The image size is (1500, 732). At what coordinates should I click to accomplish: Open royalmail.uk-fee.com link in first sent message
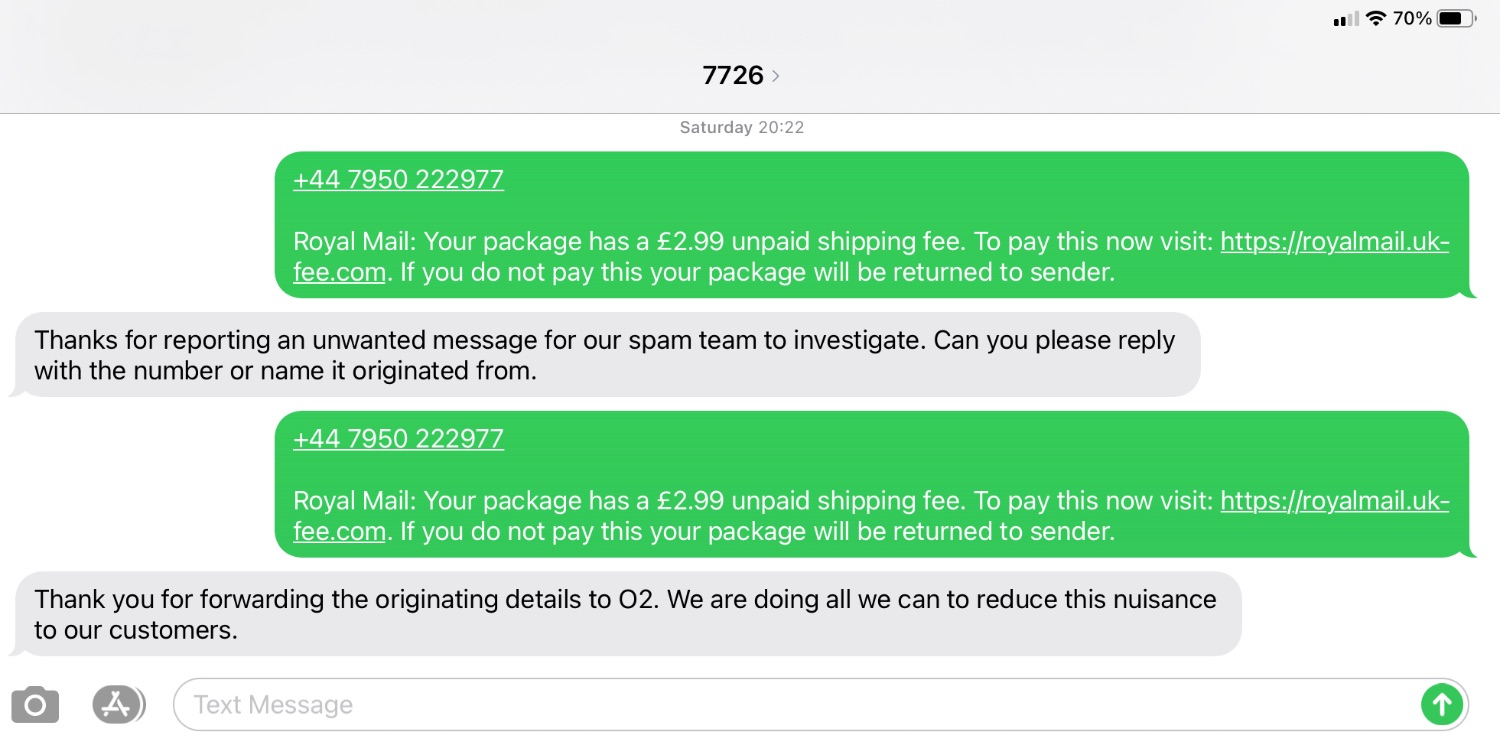(1334, 242)
